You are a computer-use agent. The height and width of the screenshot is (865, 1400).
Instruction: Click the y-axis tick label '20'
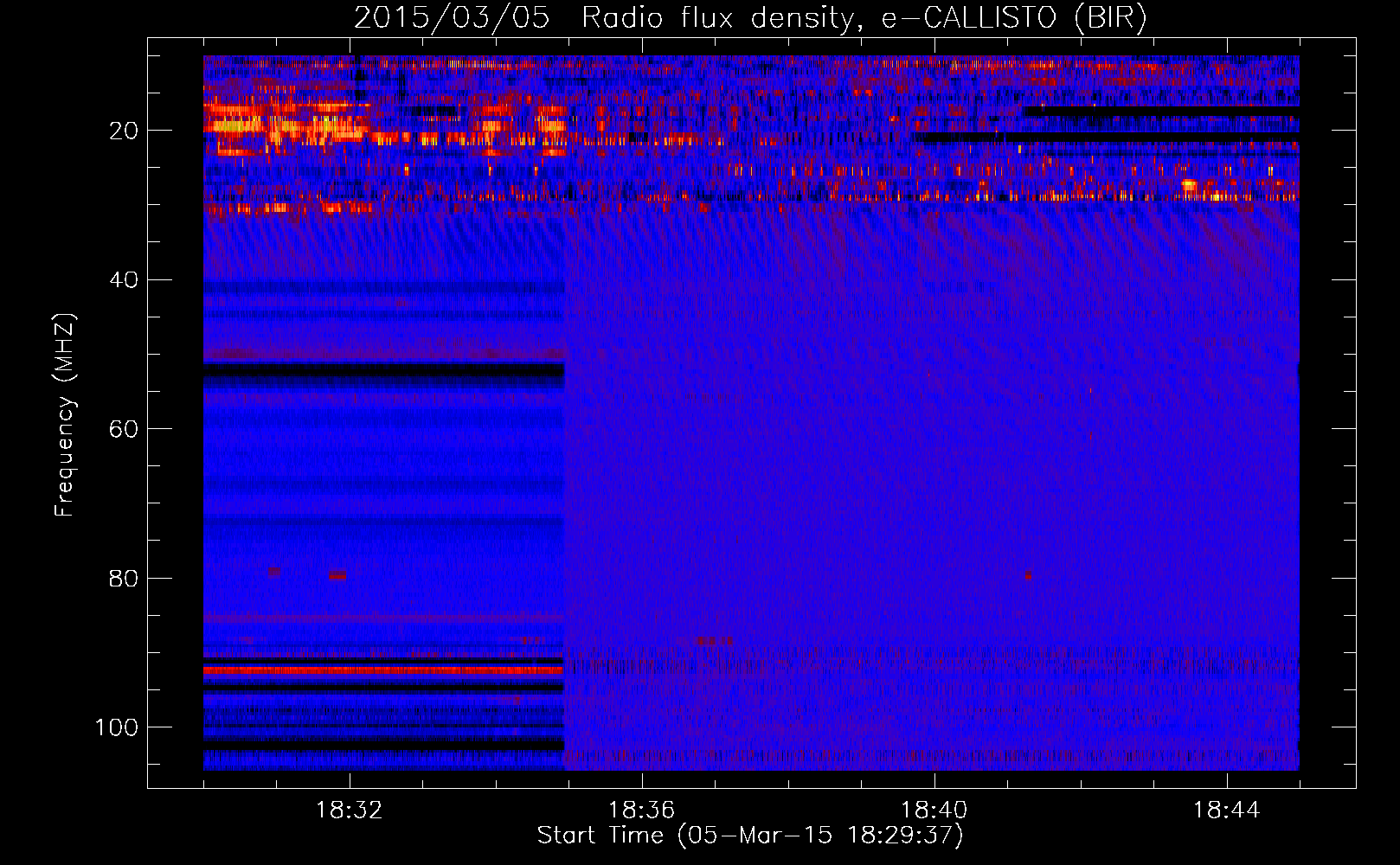(124, 131)
